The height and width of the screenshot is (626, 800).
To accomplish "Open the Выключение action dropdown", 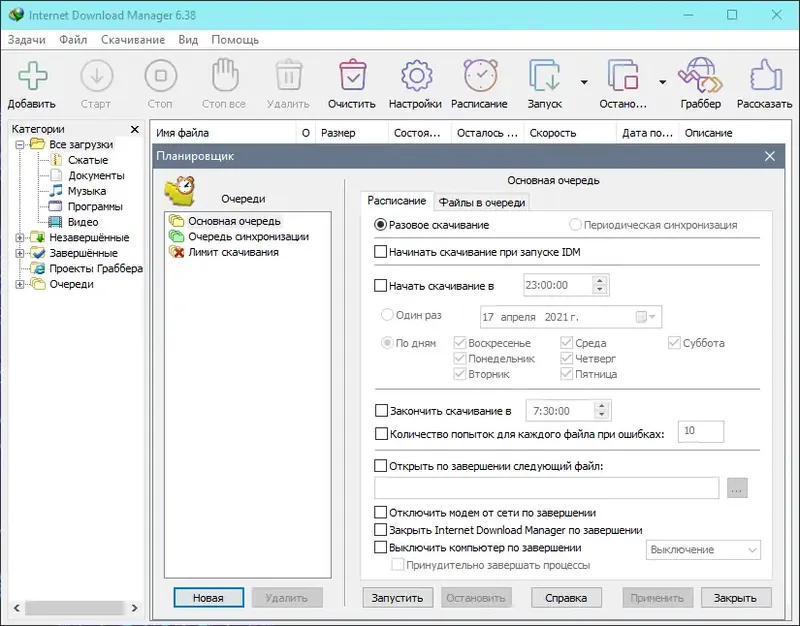I will (703, 550).
